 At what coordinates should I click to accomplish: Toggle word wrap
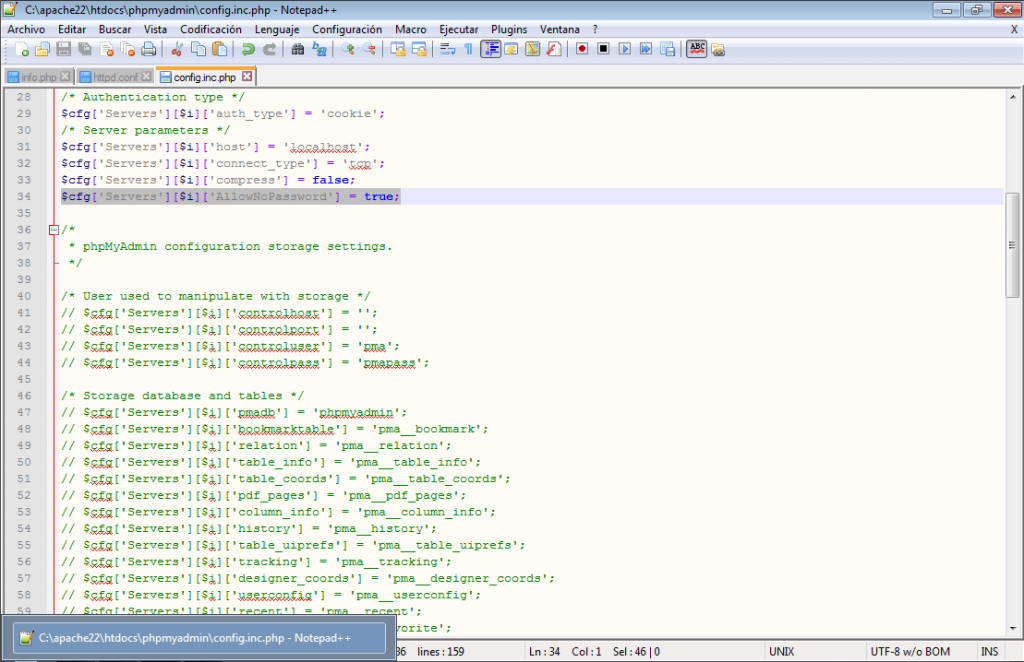[446, 50]
